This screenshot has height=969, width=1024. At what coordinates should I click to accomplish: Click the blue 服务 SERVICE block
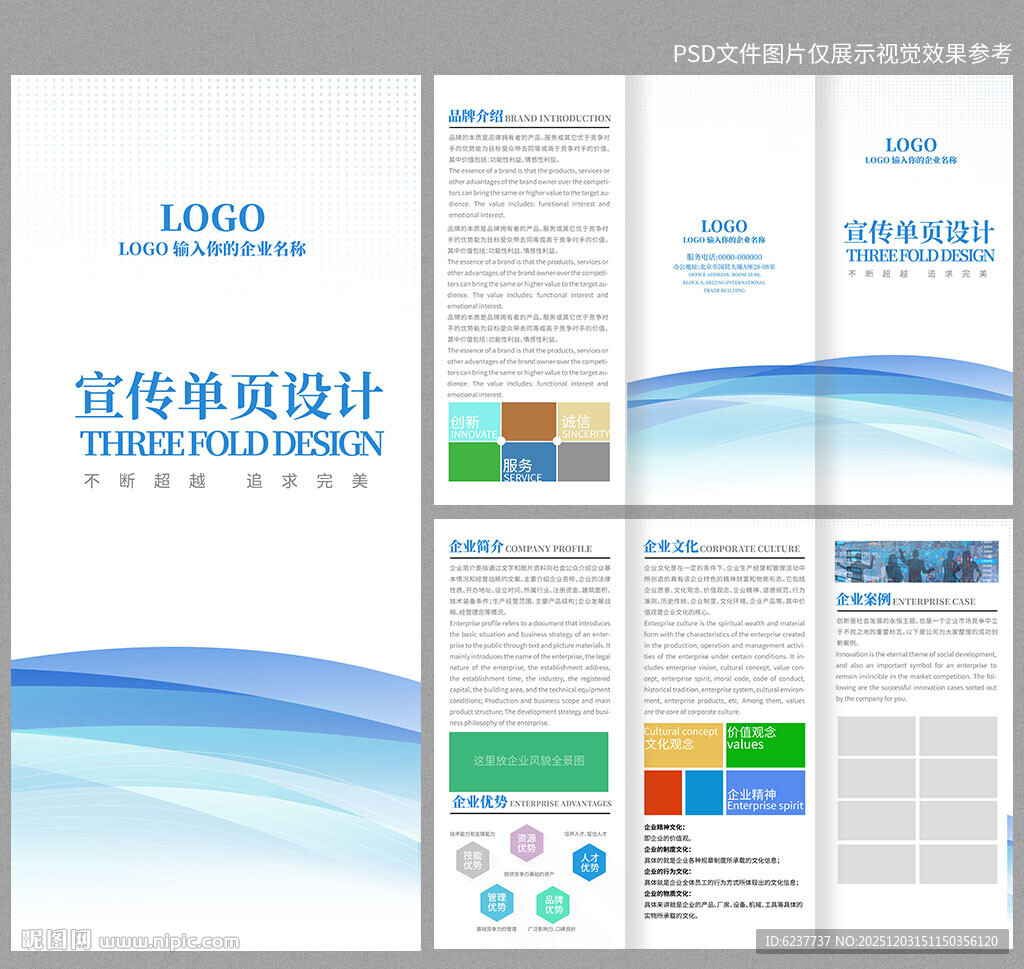click(529, 462)
